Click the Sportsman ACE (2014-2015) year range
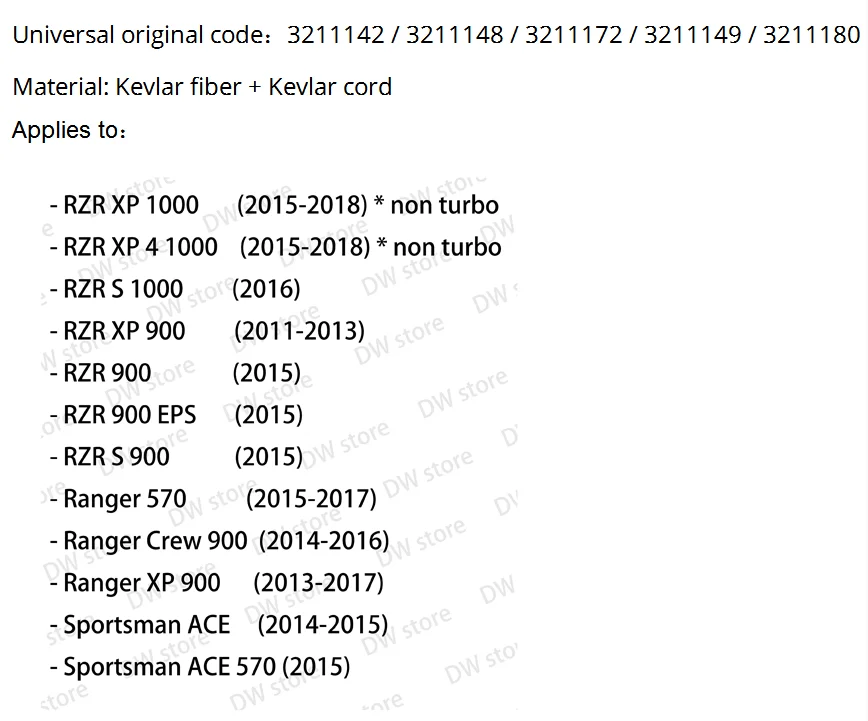 click(323, 625)
